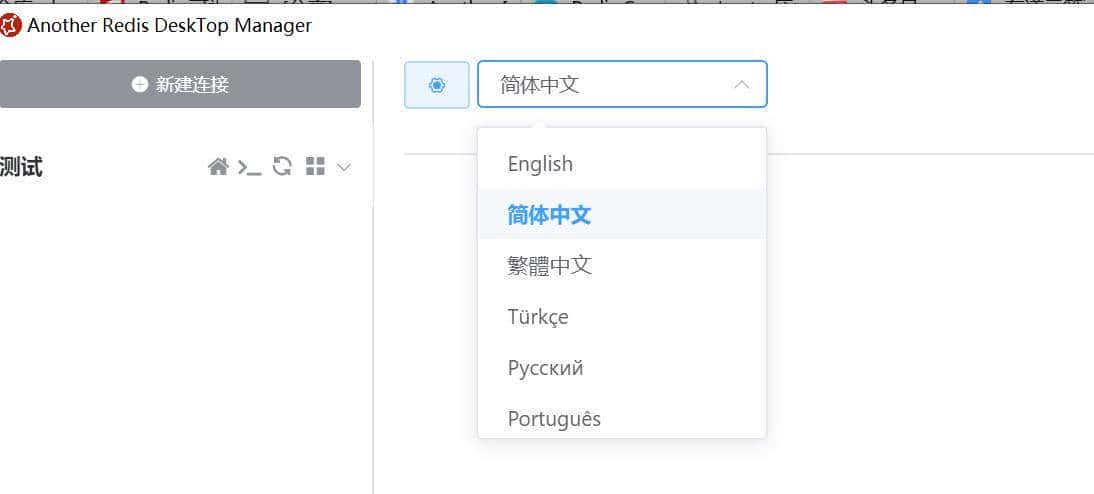
Task: Click the 新建连接 new connection button
Action: [x=180, y=84]
